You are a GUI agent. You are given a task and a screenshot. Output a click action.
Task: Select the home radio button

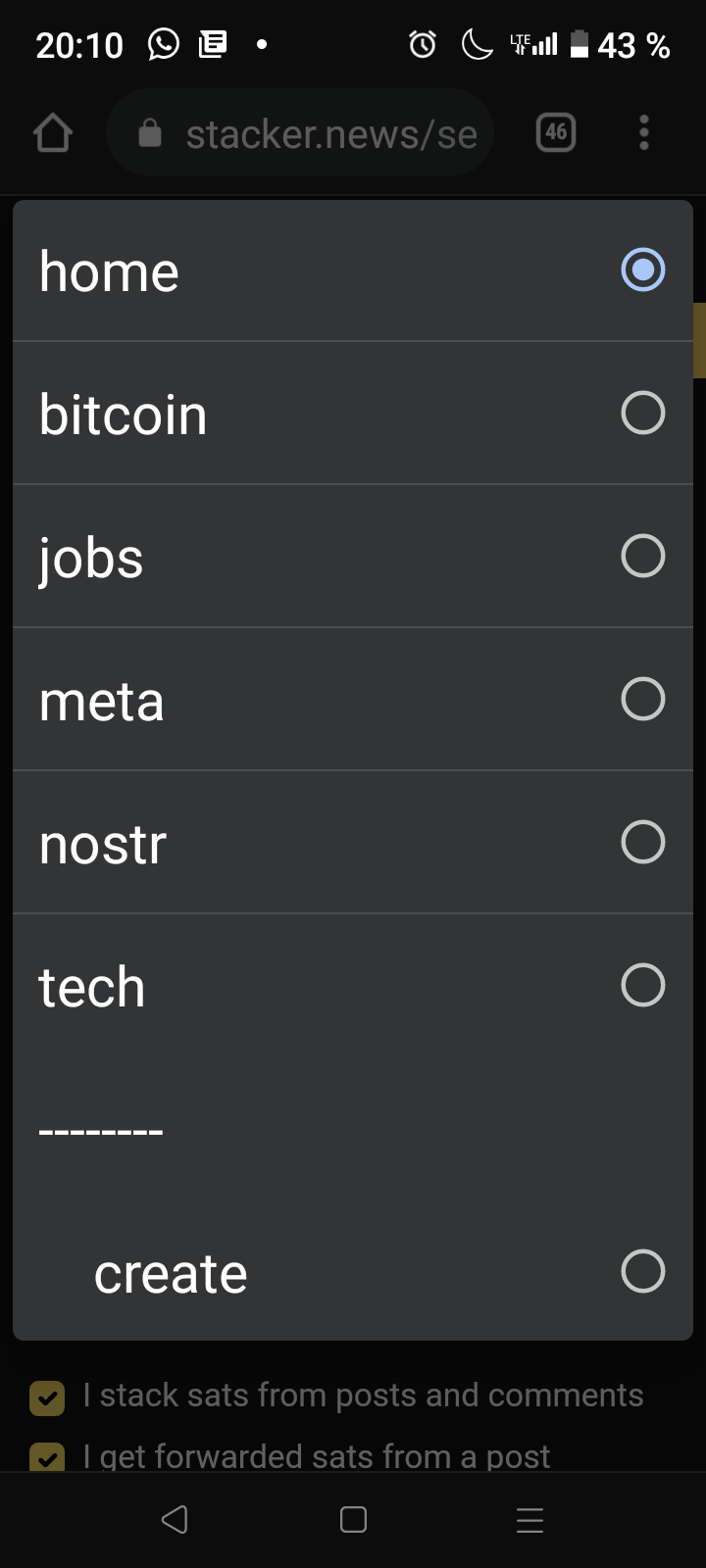tap(642, 270)
